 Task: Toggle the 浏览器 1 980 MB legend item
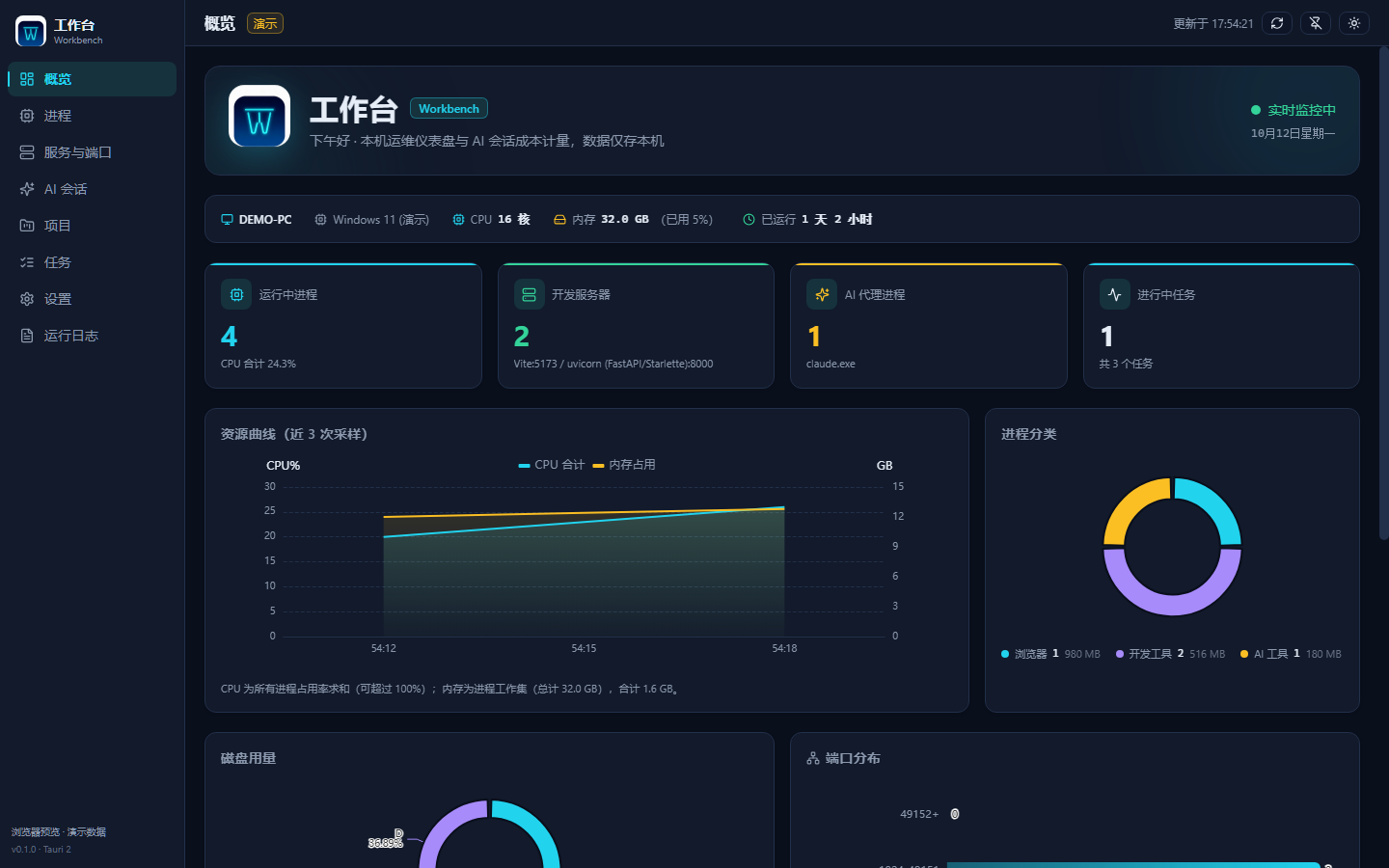(x=1050, y=654)
